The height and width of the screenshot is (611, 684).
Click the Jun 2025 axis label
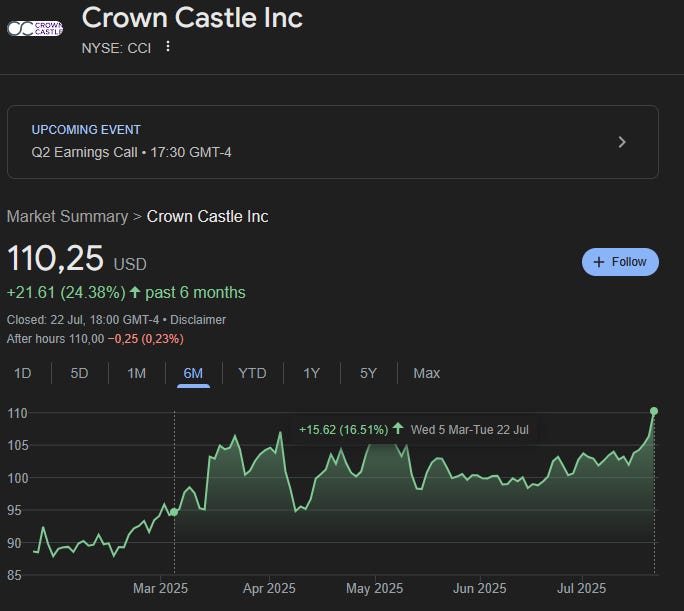480,588
